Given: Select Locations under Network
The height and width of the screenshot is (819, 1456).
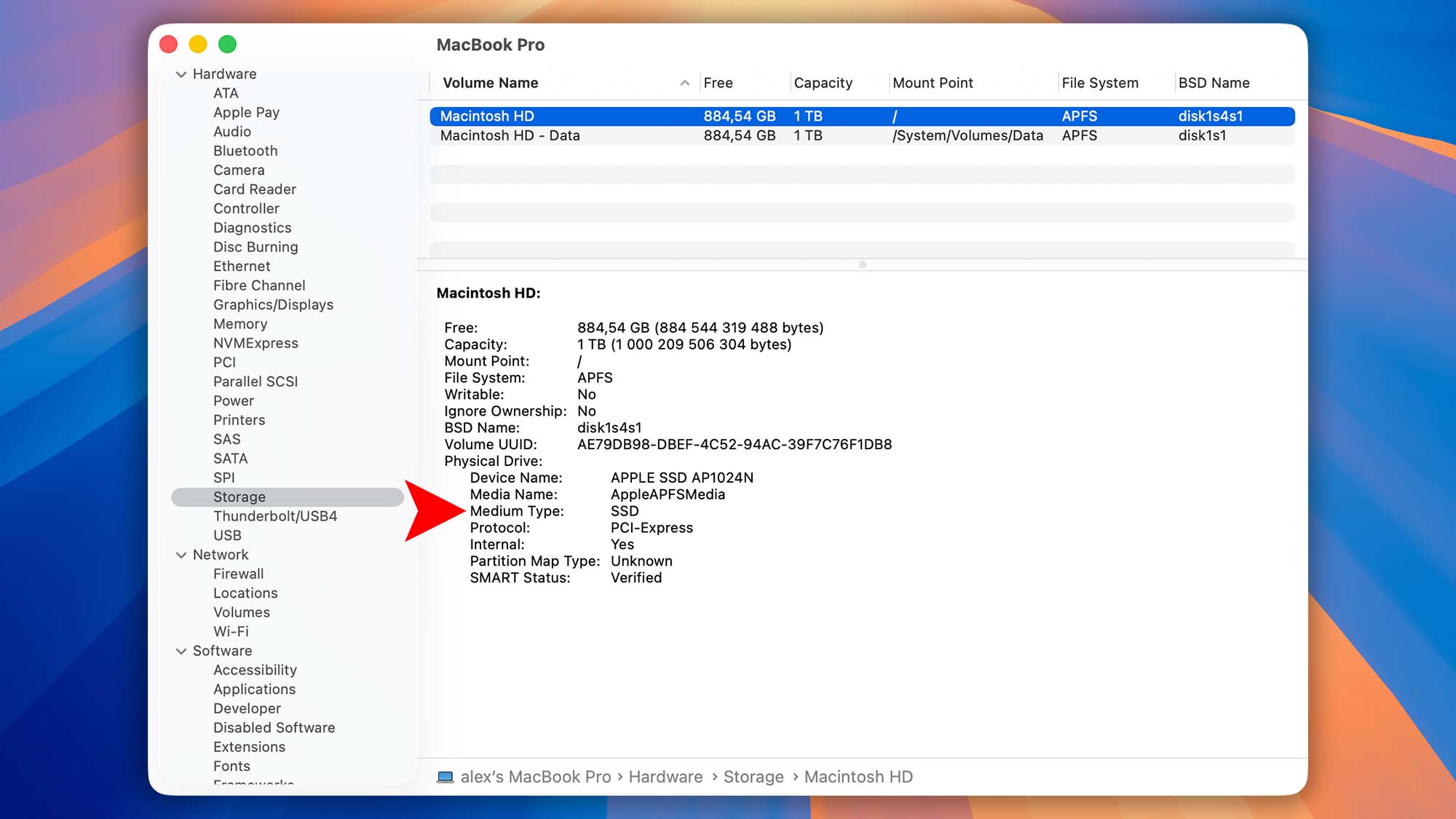Looking at the screenshot, I should click(245, 593).
